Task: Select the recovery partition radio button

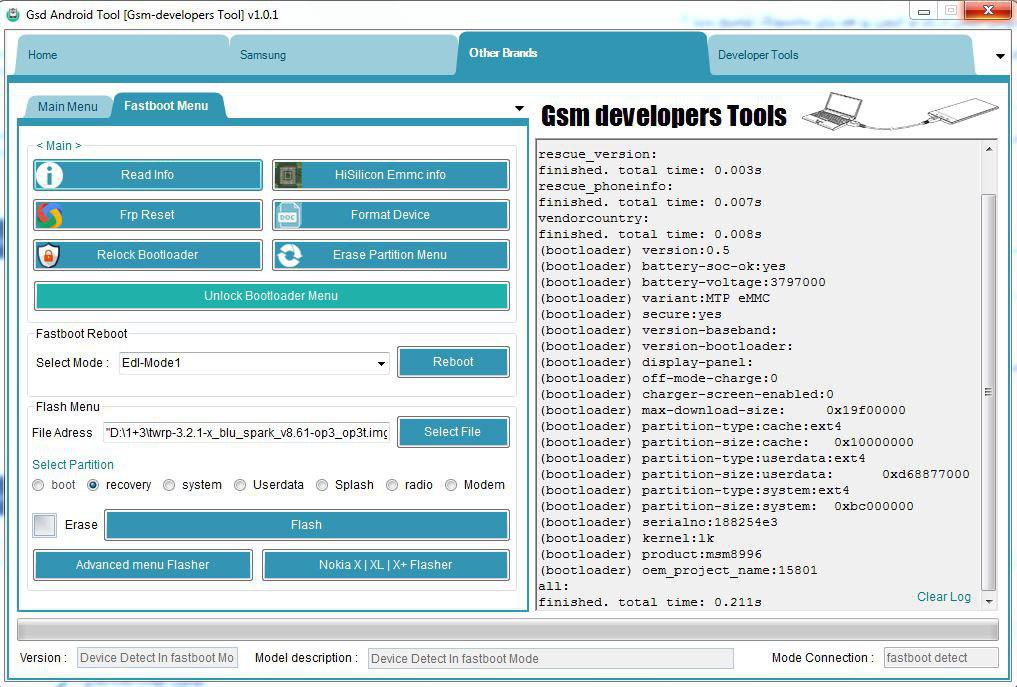Action: click(93, 485)
